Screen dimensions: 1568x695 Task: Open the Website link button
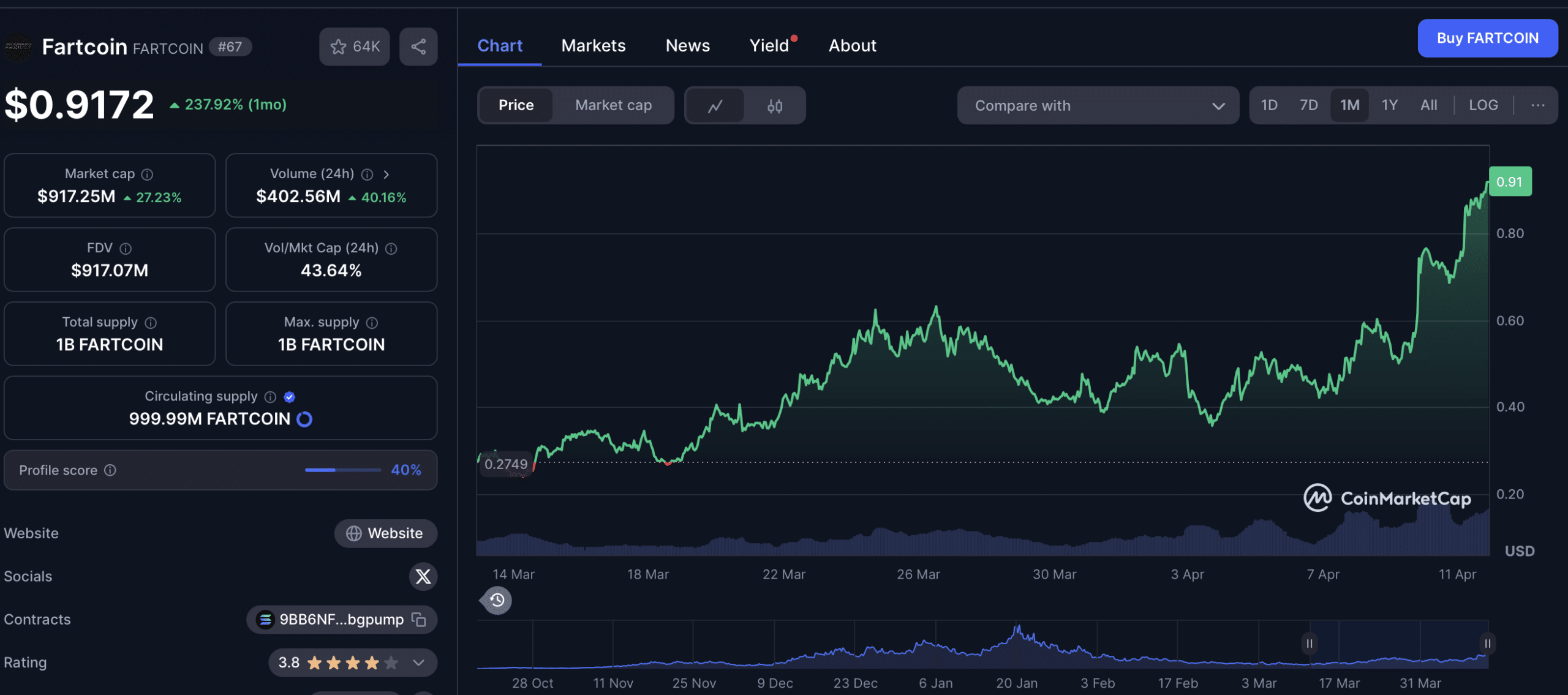(x=385, y=533)
